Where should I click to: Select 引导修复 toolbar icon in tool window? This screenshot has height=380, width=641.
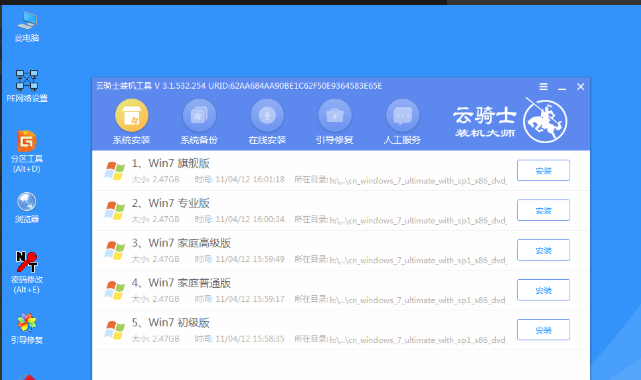334,122
